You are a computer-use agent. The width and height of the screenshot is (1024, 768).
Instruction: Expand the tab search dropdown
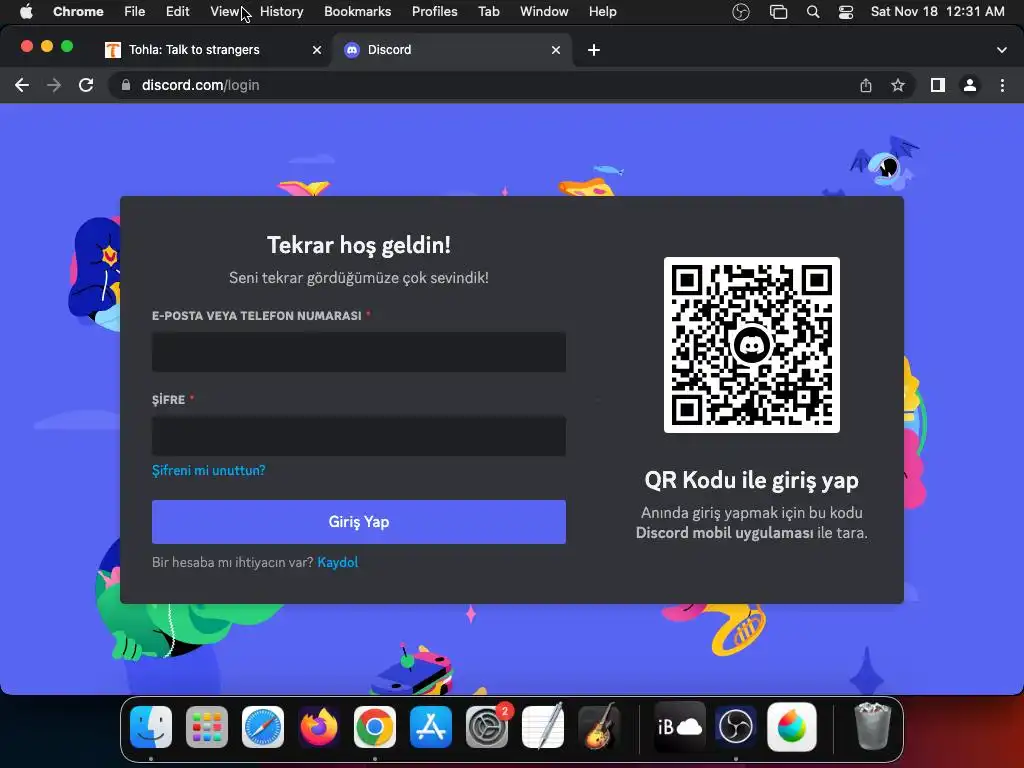click(1002, 50)
